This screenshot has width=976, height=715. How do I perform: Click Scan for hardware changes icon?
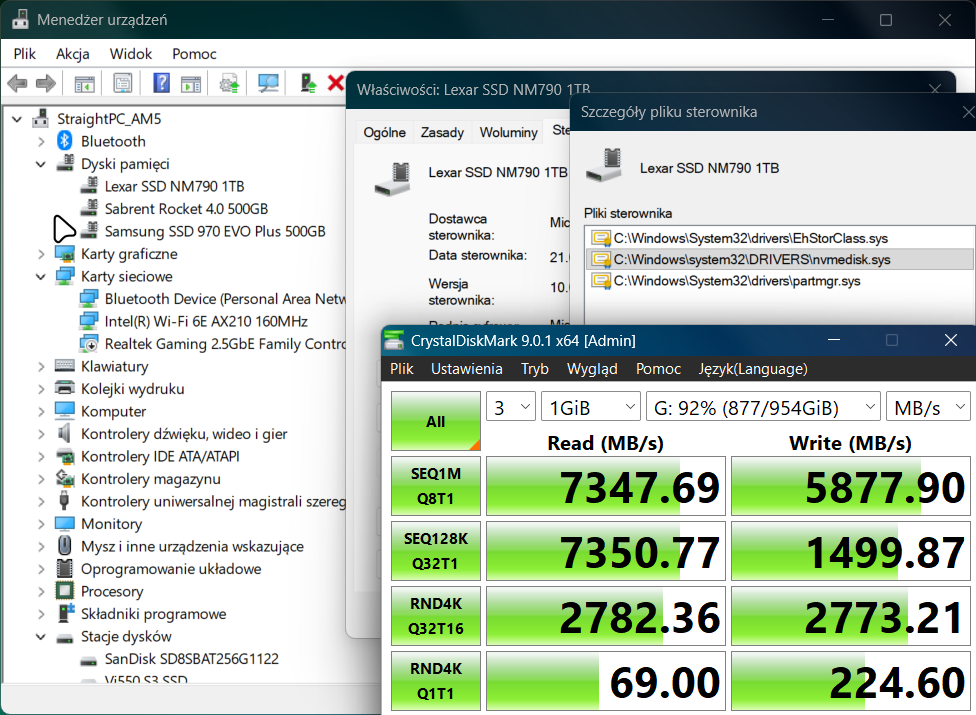tap(268, 84)
